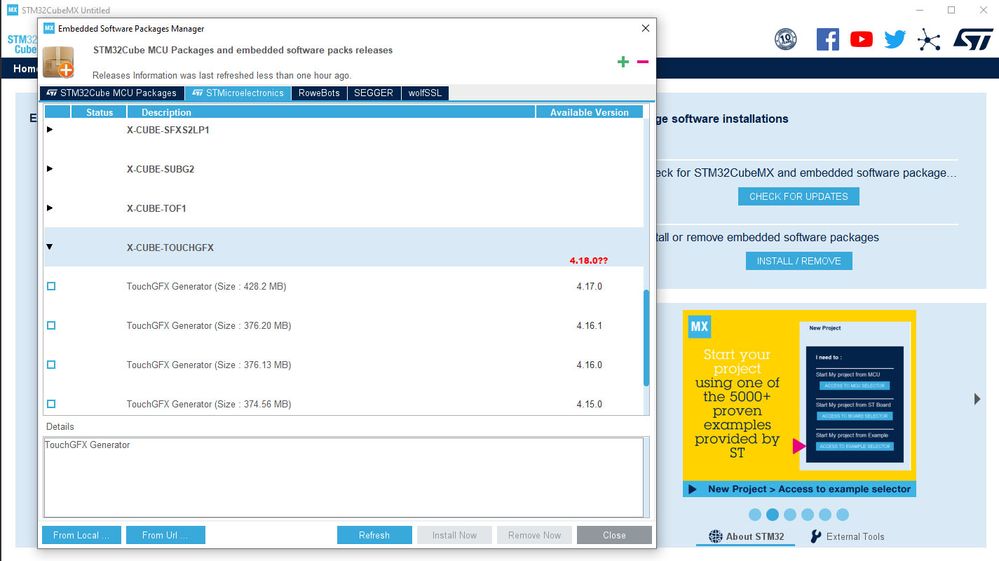
Task: Click the Close button in dialog
Action: [x=614, y=535]
